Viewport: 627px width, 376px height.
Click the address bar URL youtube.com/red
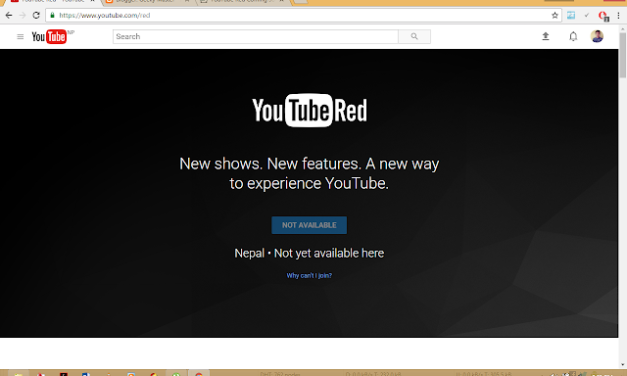(x=104, y=15)
